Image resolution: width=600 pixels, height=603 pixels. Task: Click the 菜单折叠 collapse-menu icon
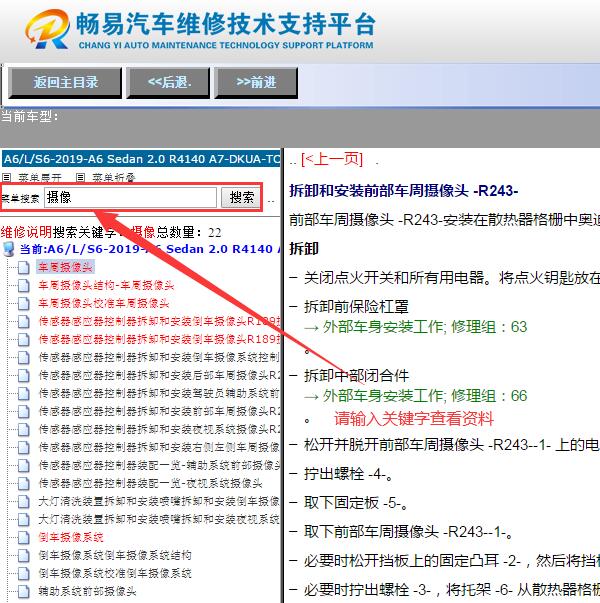tap(80, 177)
